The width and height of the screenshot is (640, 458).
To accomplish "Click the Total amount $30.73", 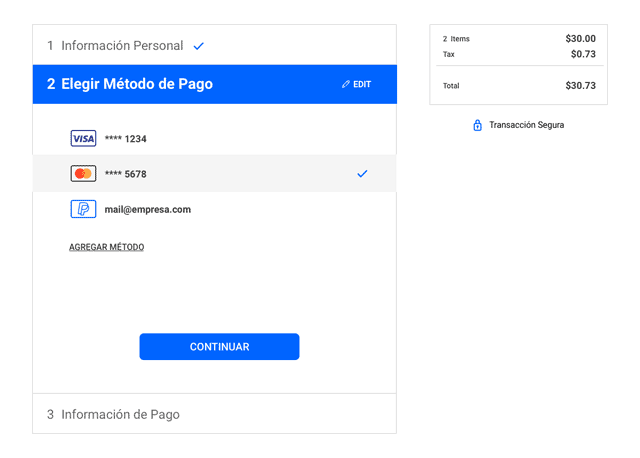I will [x=580, y=86].
